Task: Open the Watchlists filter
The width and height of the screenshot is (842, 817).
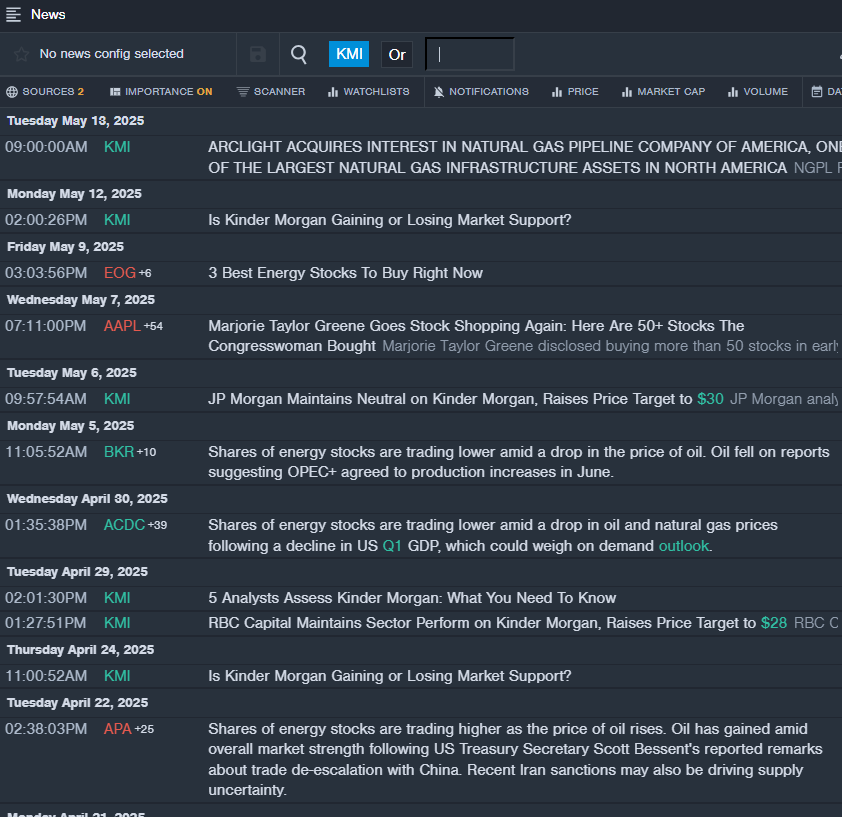Action: 368,92
